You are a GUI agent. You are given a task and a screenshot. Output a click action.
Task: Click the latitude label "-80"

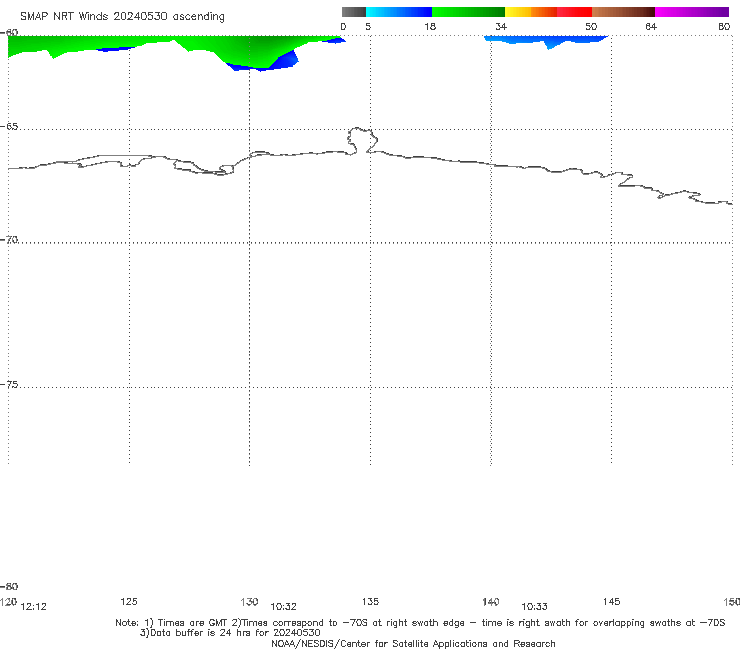pos(9,586)
